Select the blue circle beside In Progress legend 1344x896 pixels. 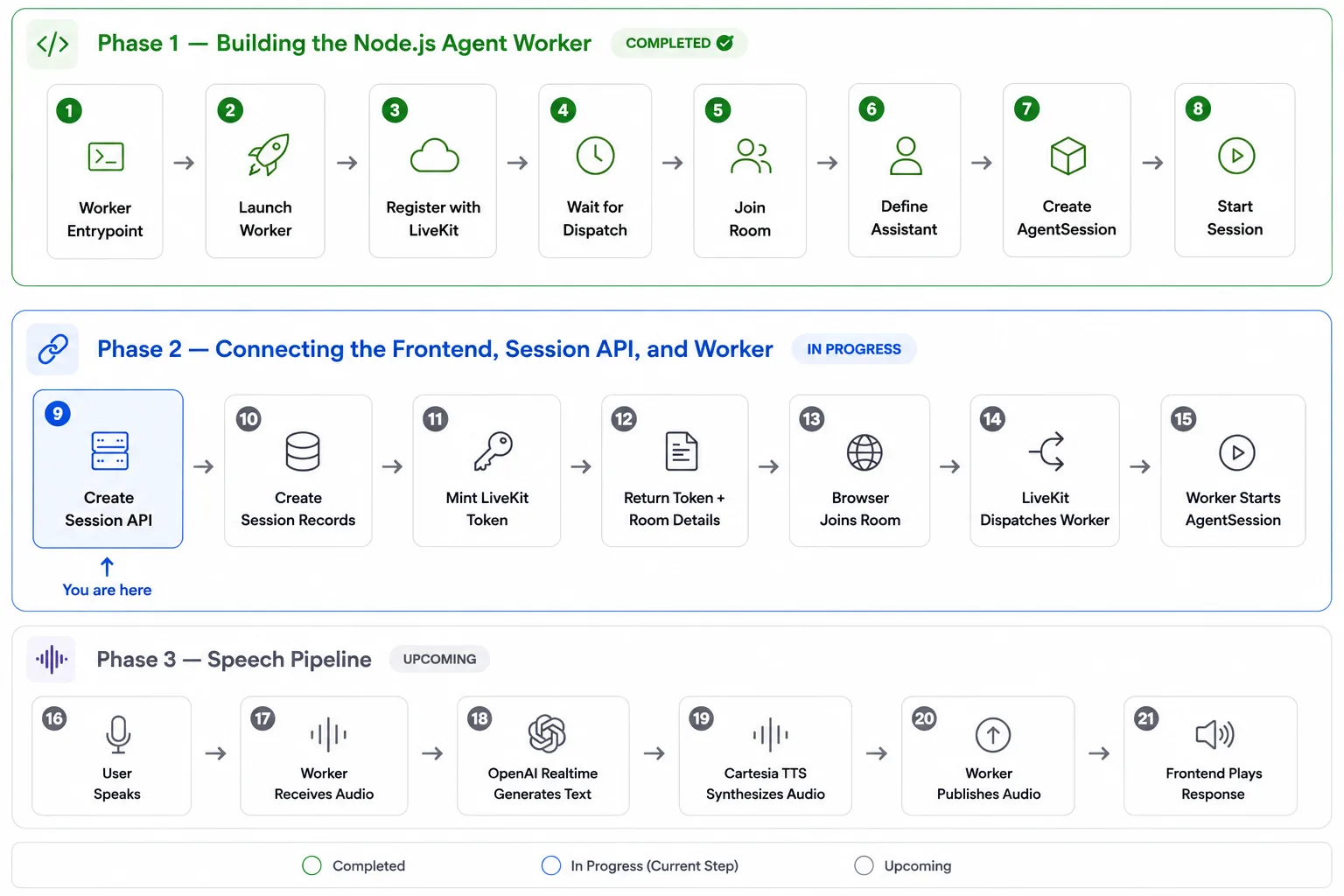(x=551, y=865)
